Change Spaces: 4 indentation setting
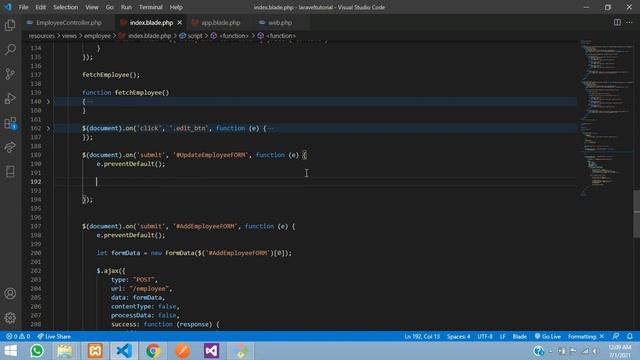The height and width of the screenshot is (360, 640). (x=458, y=336)
